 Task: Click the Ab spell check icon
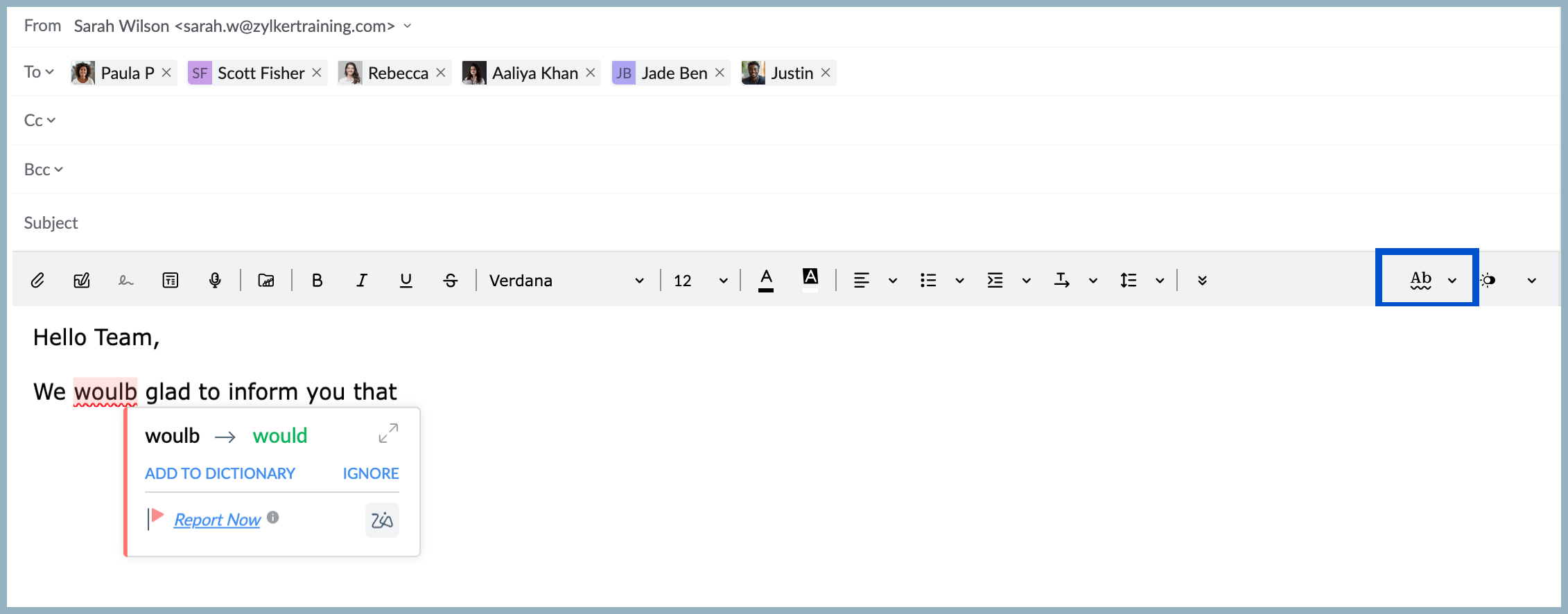(1421, 279)
